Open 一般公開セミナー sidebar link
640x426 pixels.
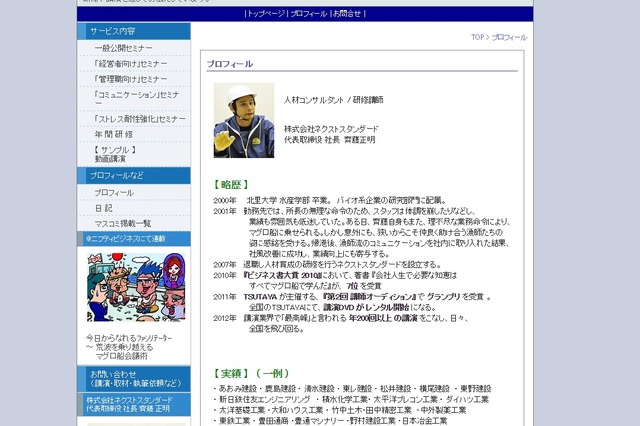123,48
